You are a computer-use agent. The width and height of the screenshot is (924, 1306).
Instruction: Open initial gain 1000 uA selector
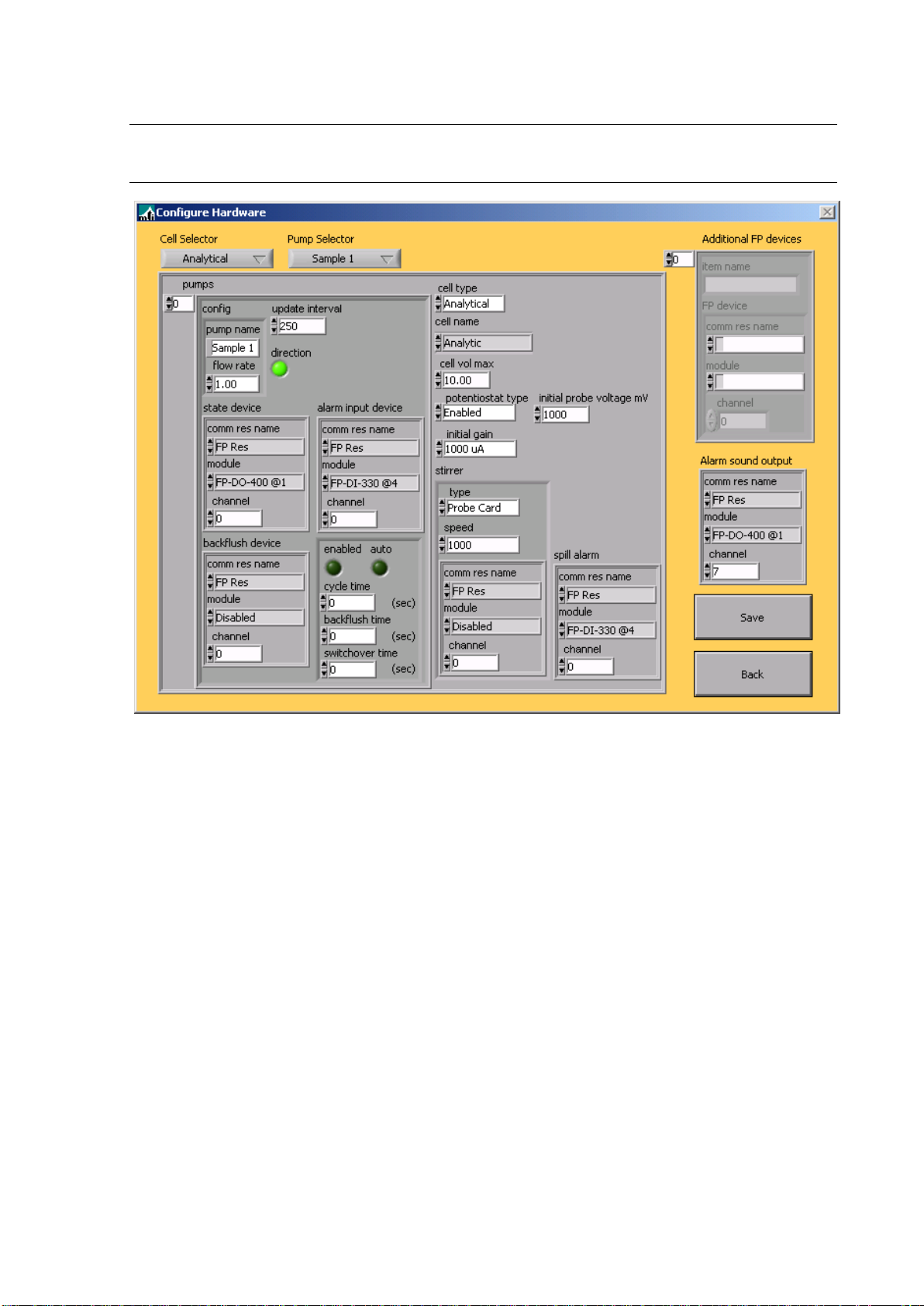[480, 449]
